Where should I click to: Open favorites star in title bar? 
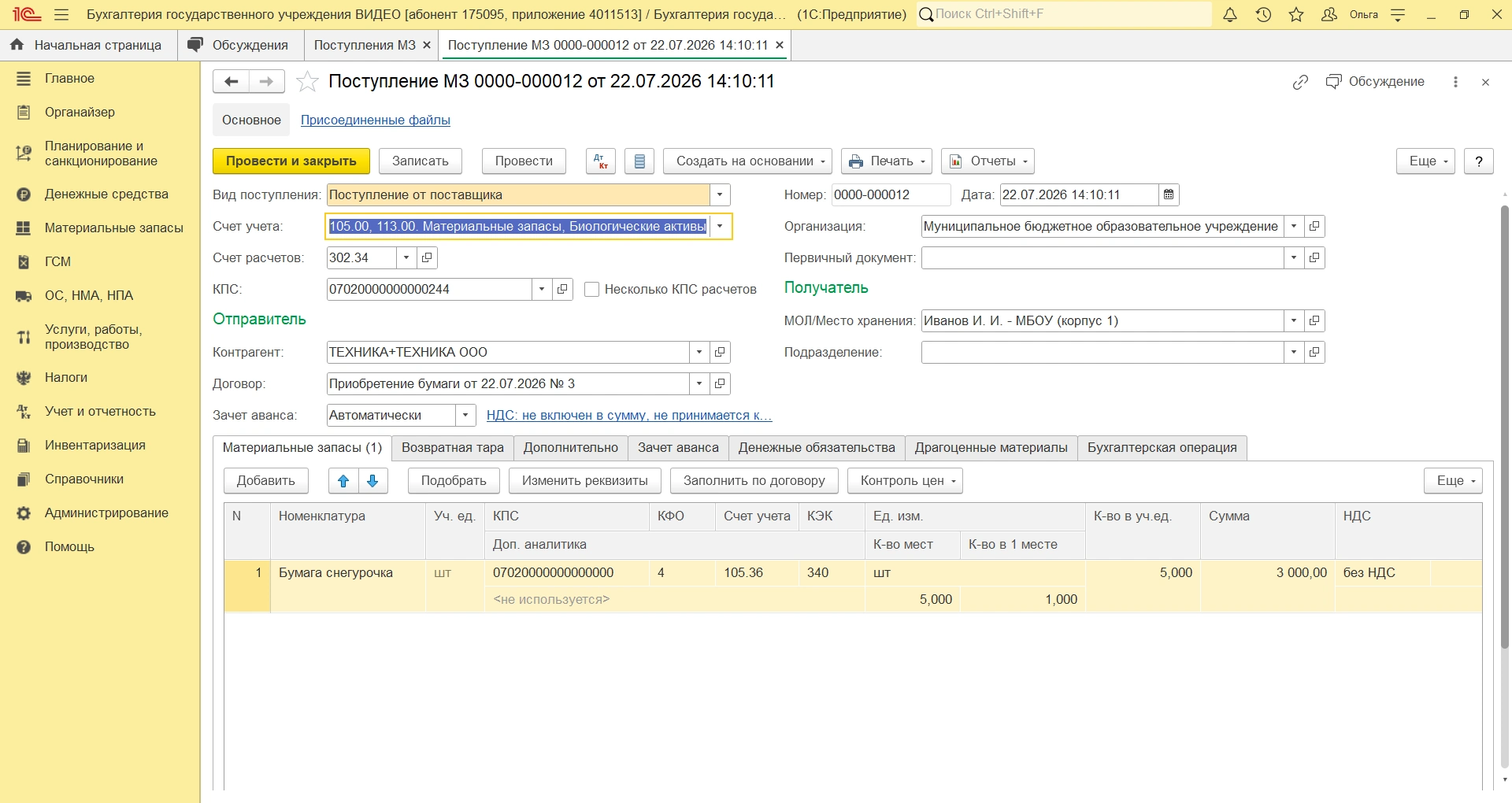pyautogui.click(x=1296, y=15)
